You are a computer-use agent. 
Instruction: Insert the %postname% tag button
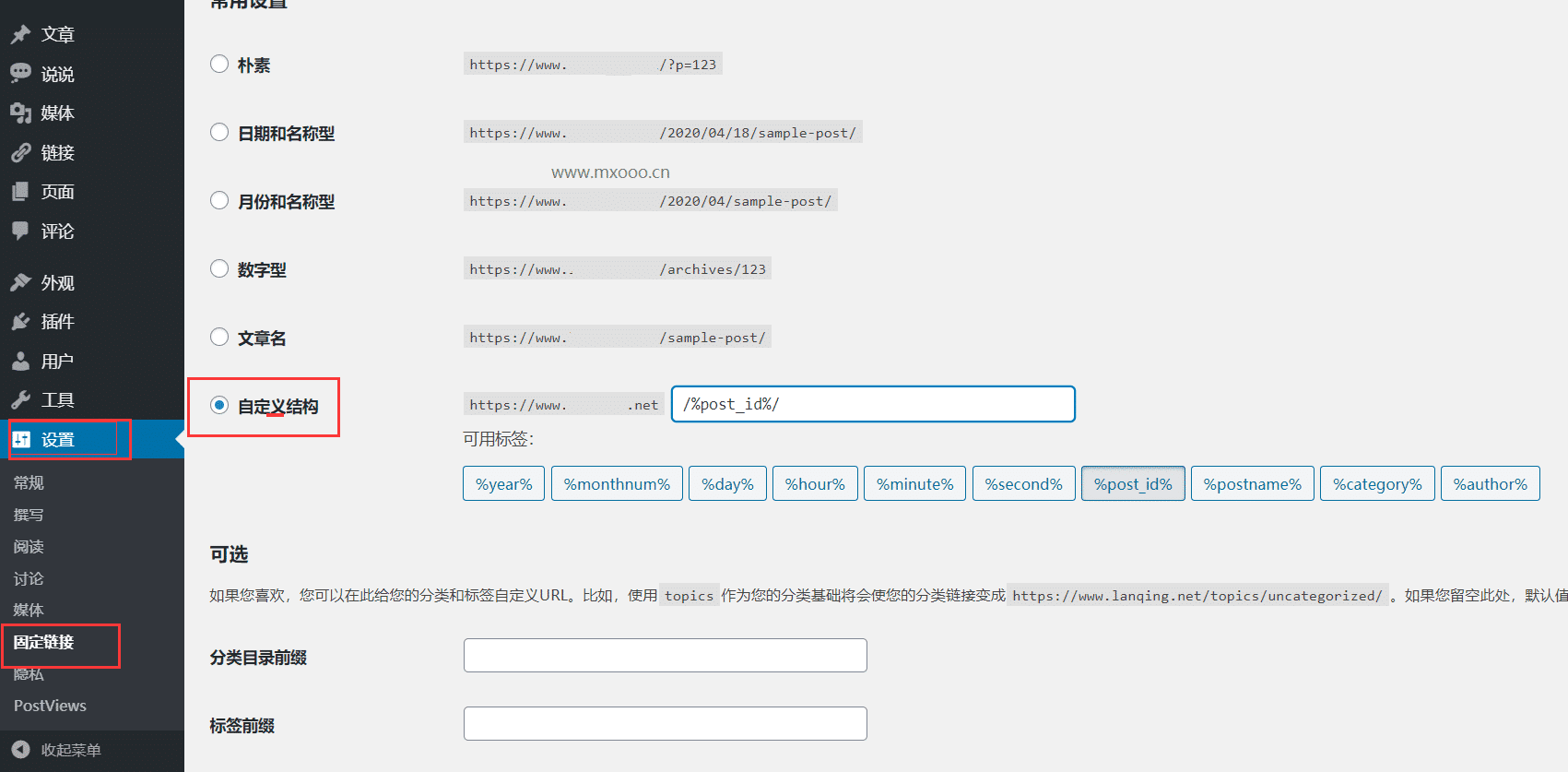coord(1252,484)
